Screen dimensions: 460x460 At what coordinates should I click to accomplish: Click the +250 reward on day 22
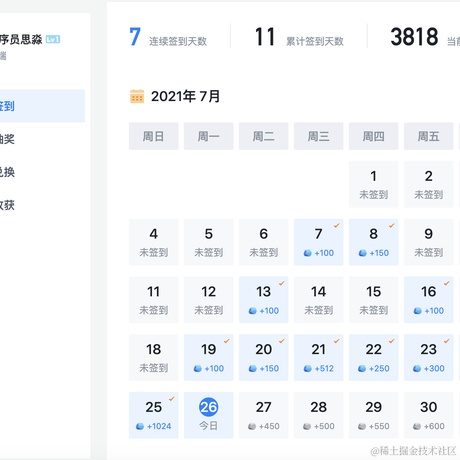click(379, 368)
